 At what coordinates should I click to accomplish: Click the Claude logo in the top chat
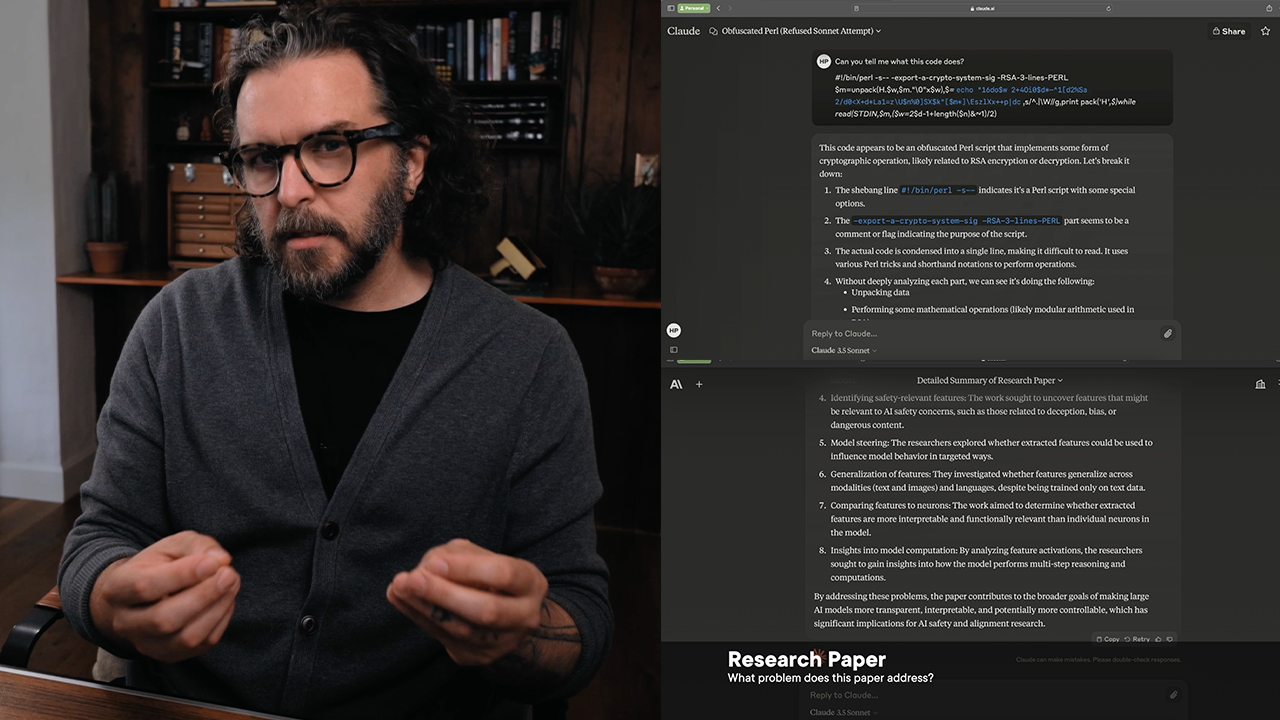point(683,31)
